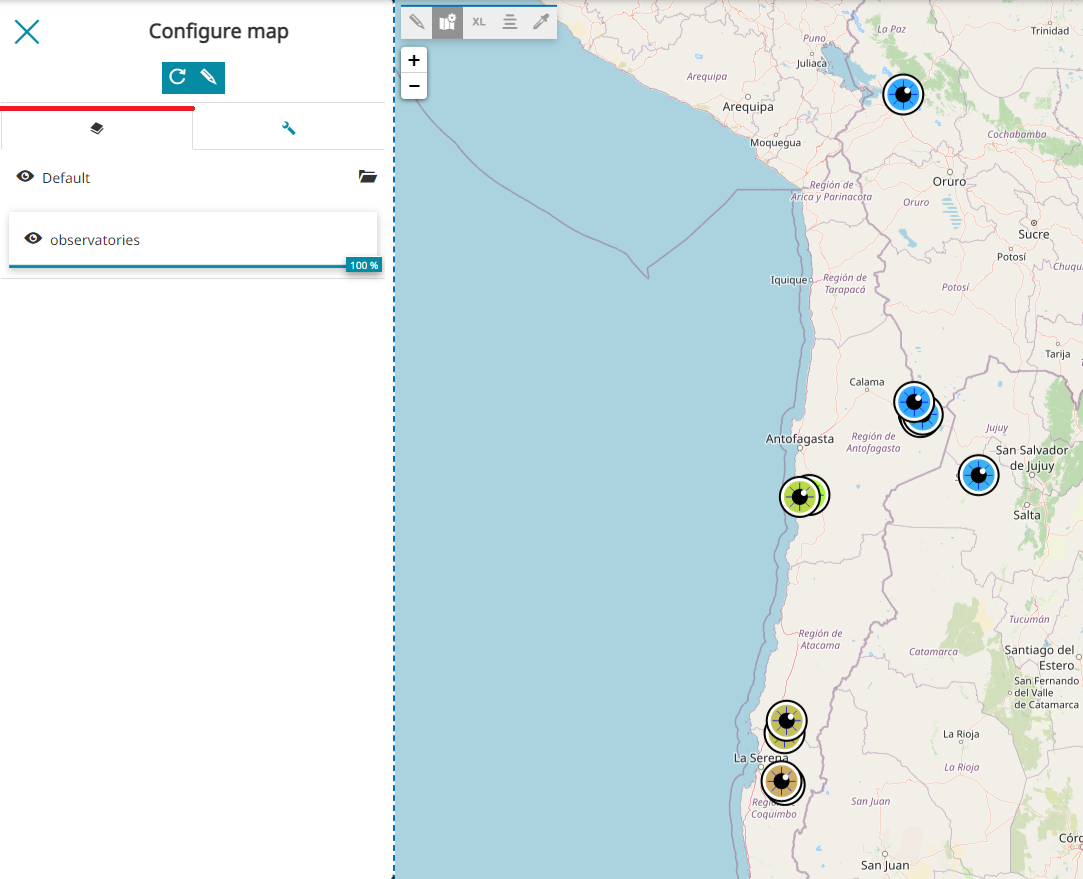The width and height of the screenshot is (1083, 879).
Task: Close the Configure map panel
Action: click(x=27, y=32)
